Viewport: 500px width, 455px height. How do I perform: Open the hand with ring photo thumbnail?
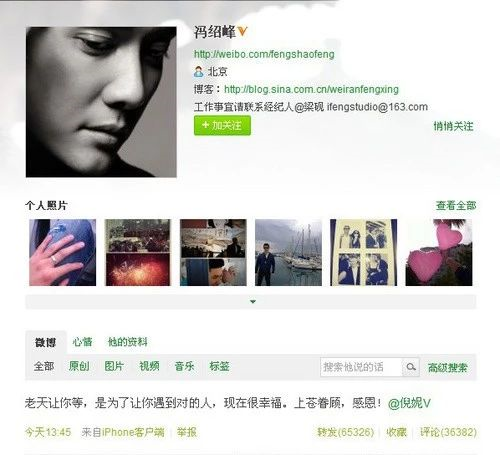(63, 252)
